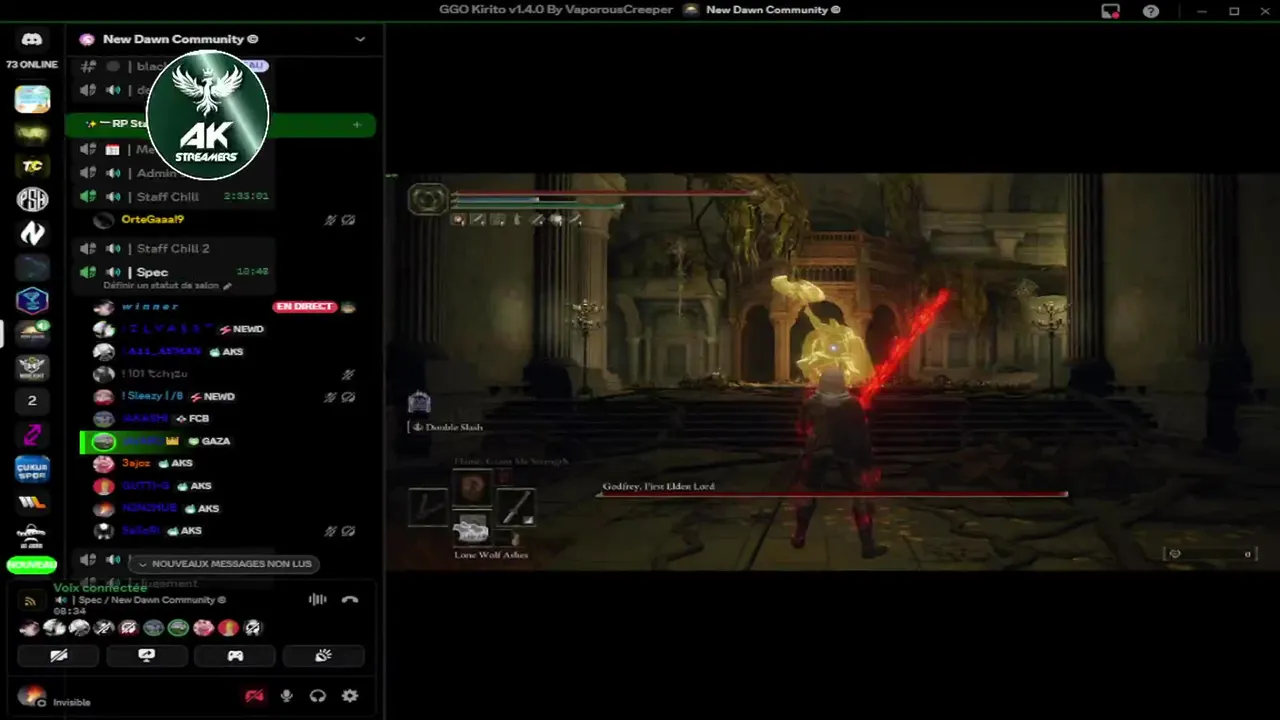Viewport: 1280px width, 720px height.
Task: Share your screen button
Action: pyautogui.click(x=147, y=656)
